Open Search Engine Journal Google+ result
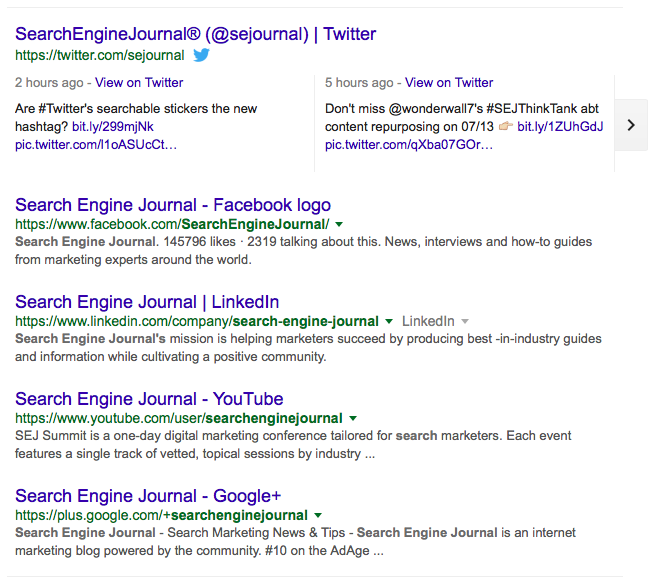The height and width of the screenshot is (581, 657). coord(148,496)
